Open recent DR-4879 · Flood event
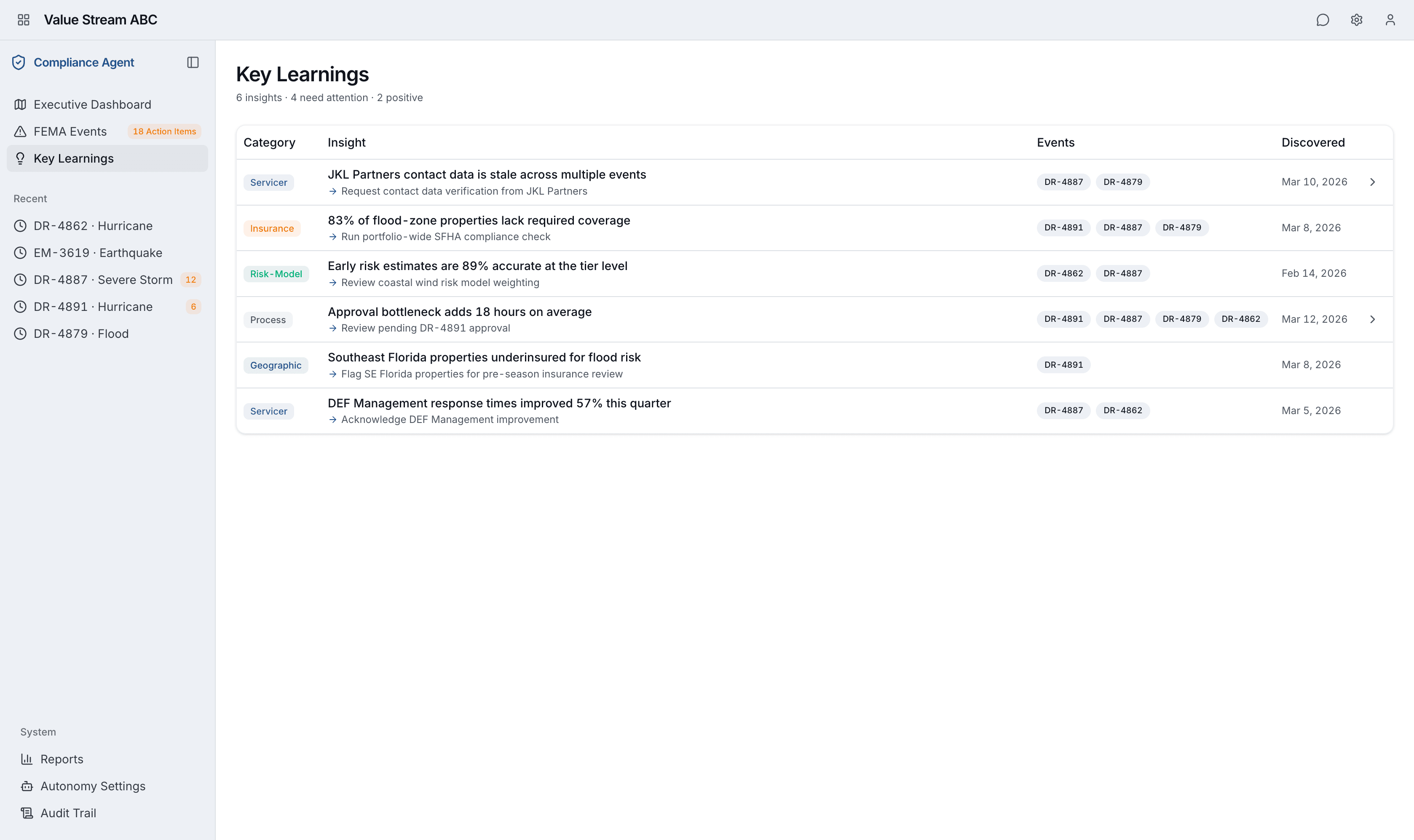This screenshot has width=1414, height=840. (x=107, y=333)
